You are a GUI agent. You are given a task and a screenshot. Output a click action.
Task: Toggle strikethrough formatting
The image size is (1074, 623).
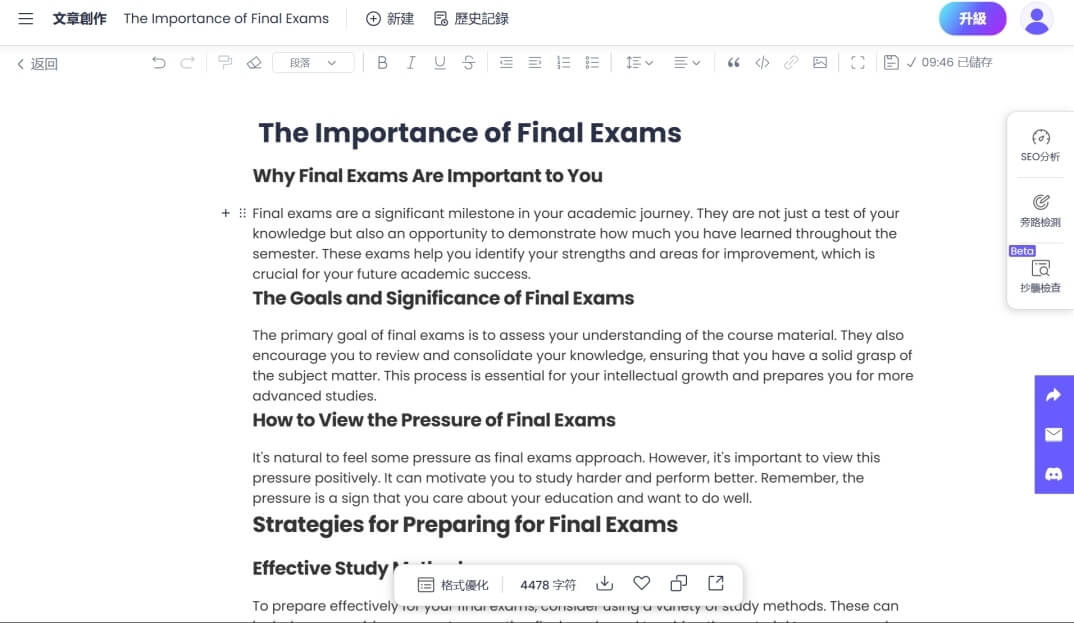469,63
